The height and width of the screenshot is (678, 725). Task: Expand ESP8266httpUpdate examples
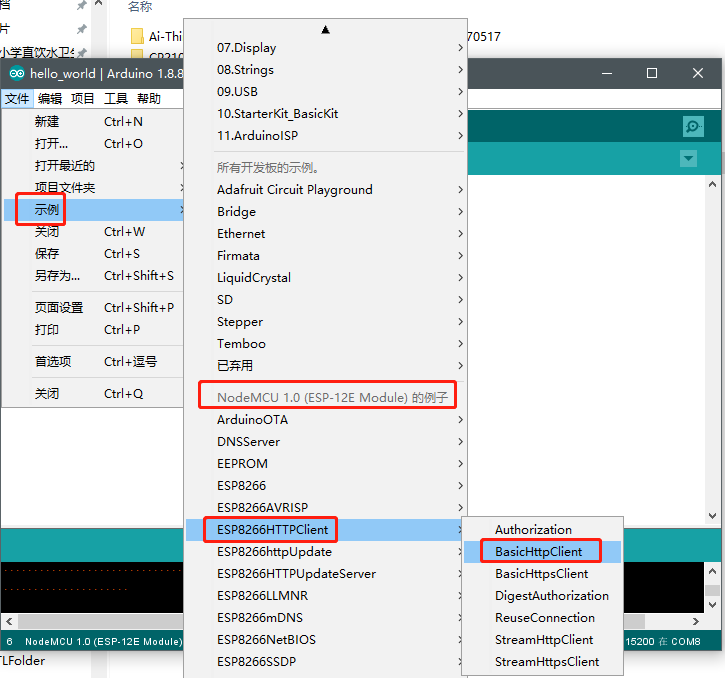(x=326, y=552)
